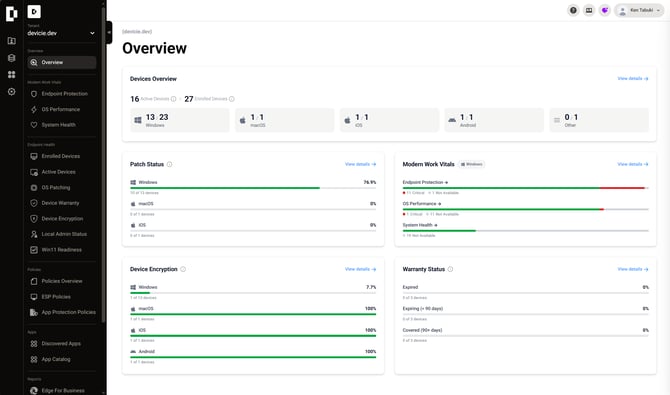
Task: Open System Health in the sidebar
Action: [x=62, y=125]
